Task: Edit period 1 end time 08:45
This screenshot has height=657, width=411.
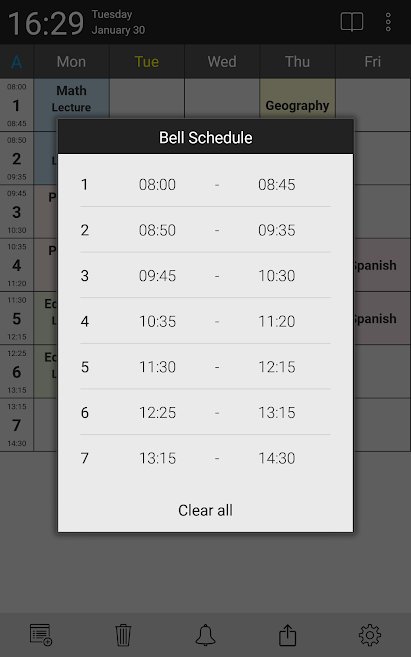Action: coord(277,184)
